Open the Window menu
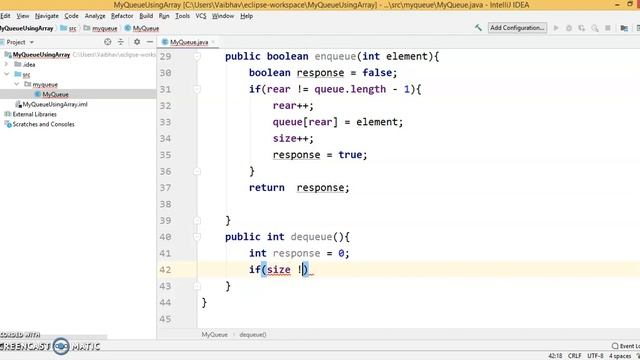The width and height of the screenshot is (640, 360). click(x=222, y=16)
